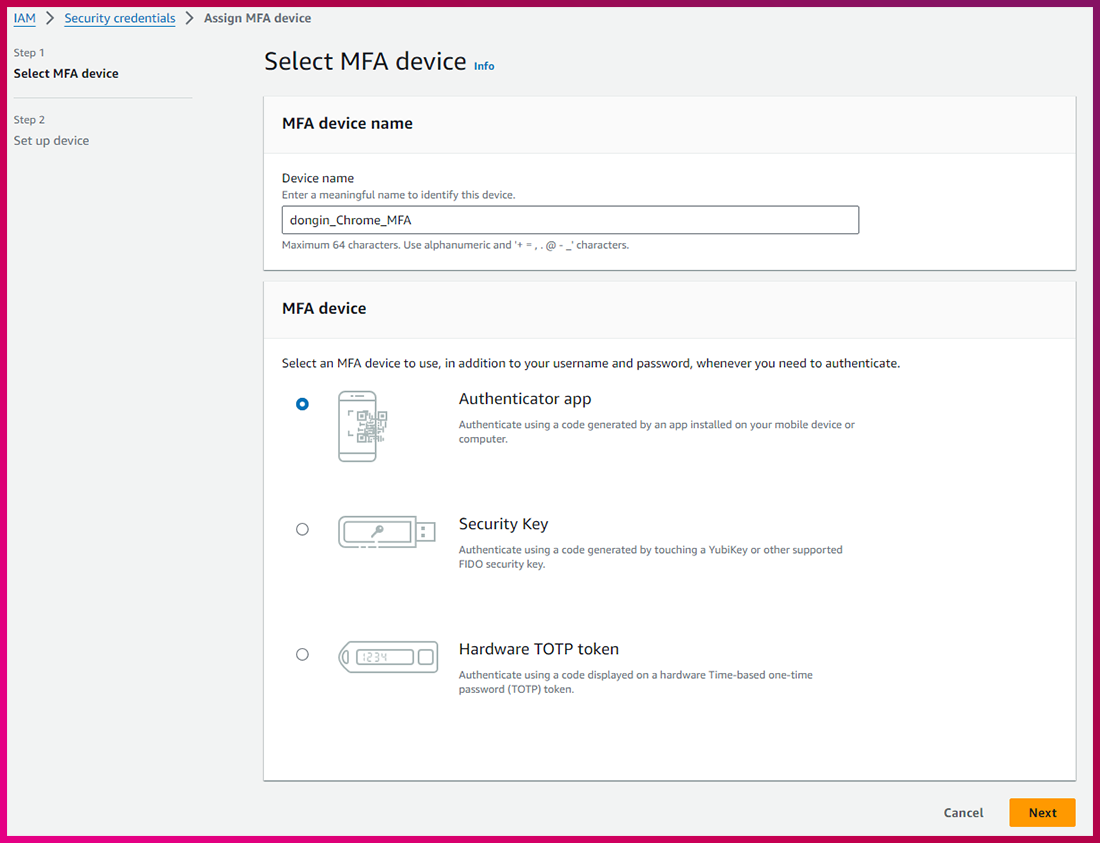Viewport: 1100px width, 843px height.
Task: Open the IAM breadcrumb link
Action: tap(25, 18)
